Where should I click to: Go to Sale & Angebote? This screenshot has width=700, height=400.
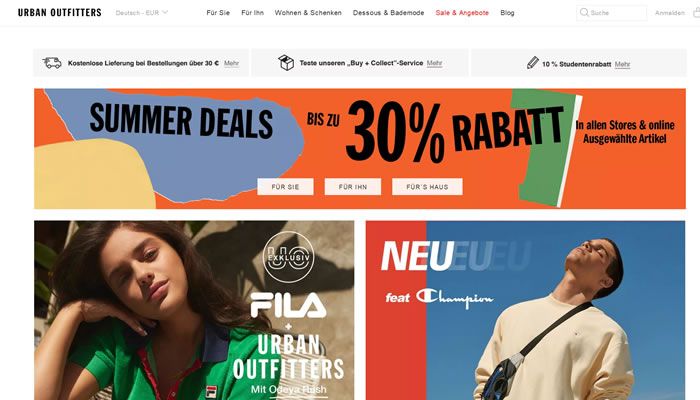coord(462,12)
